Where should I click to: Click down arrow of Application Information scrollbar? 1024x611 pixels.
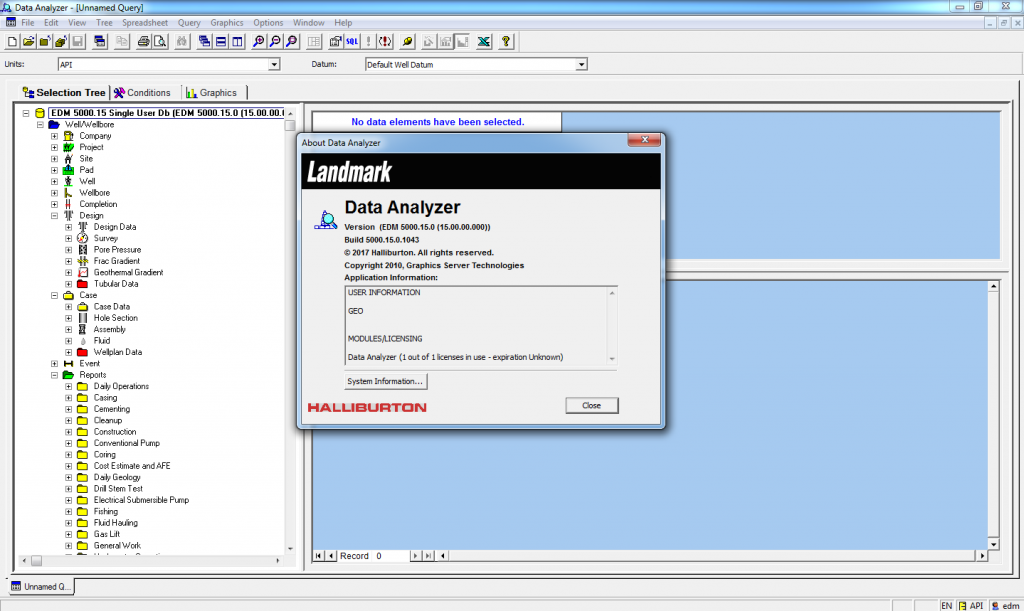(612, 358)
